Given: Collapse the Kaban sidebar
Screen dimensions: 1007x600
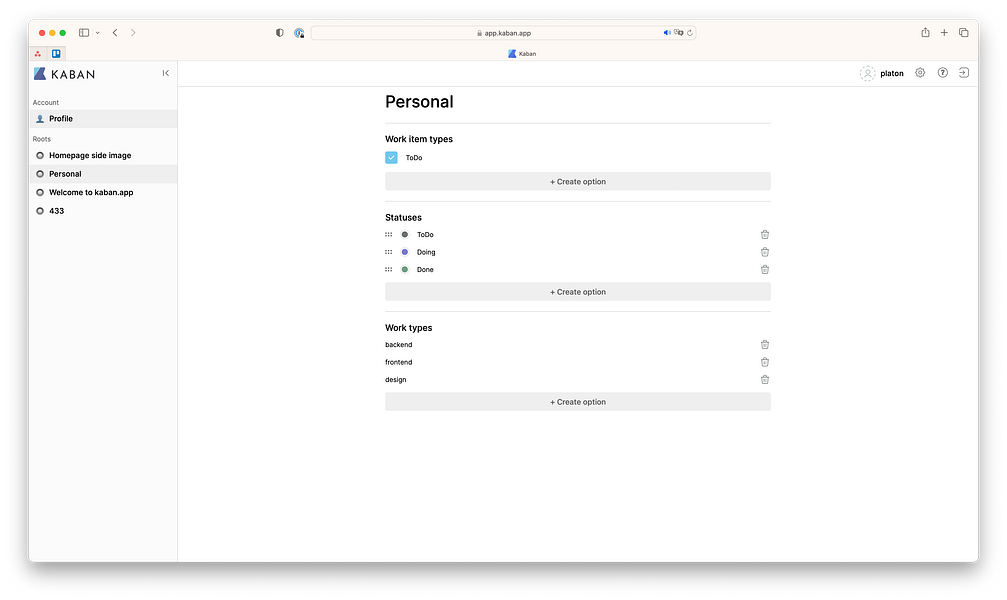Looking at the screenshot, I should coord(166,73).
